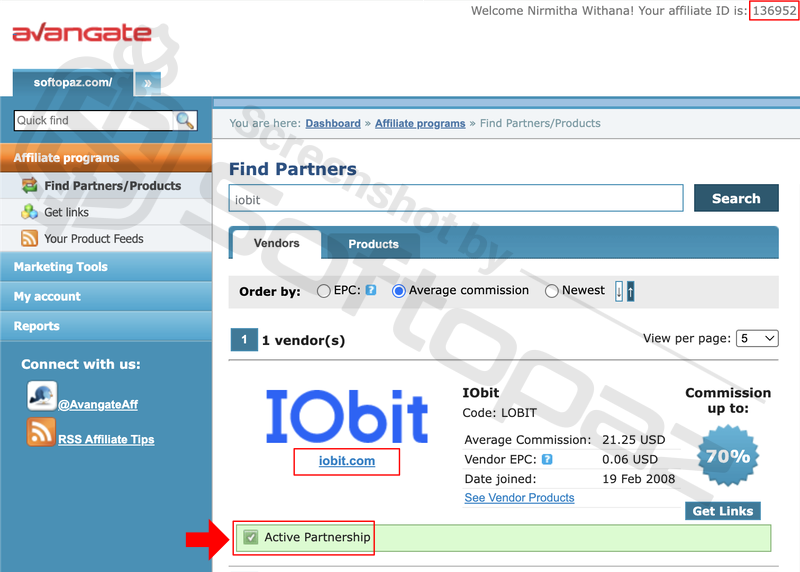The height and width of the screenshot is (572, 800).
Task: Click the IObit vendor logo
Action: 347,416
